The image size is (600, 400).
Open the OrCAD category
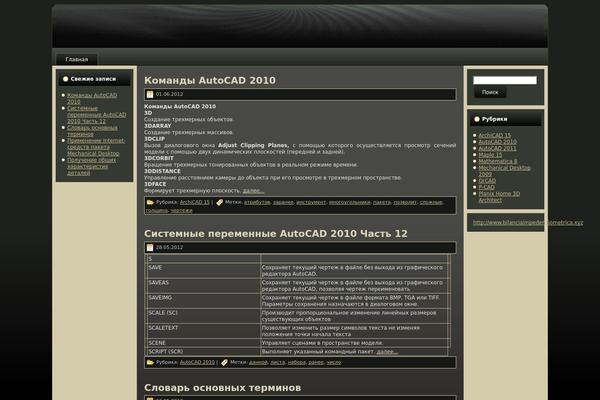tap(487, 181)
